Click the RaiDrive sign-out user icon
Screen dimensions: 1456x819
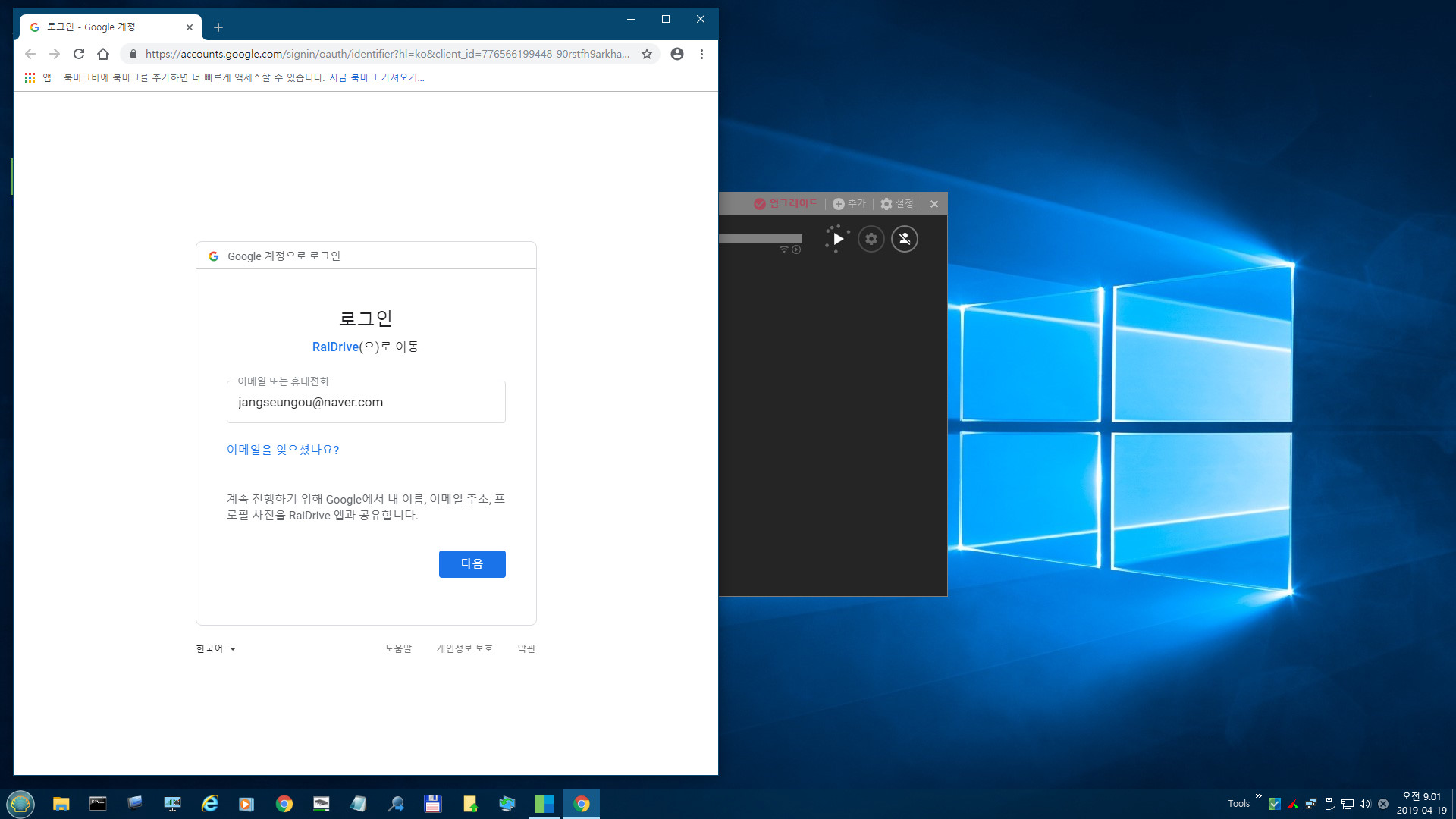tap(905, 239)
